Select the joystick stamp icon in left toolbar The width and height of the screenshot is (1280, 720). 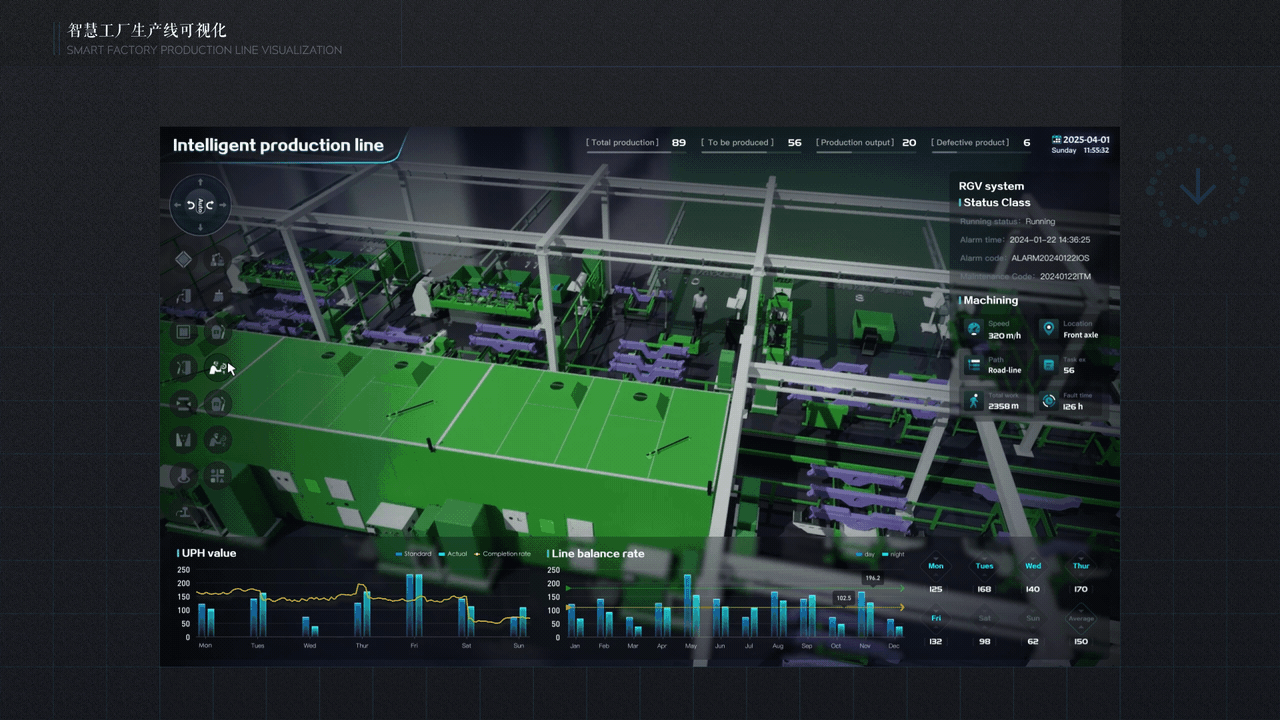(183, 475)
